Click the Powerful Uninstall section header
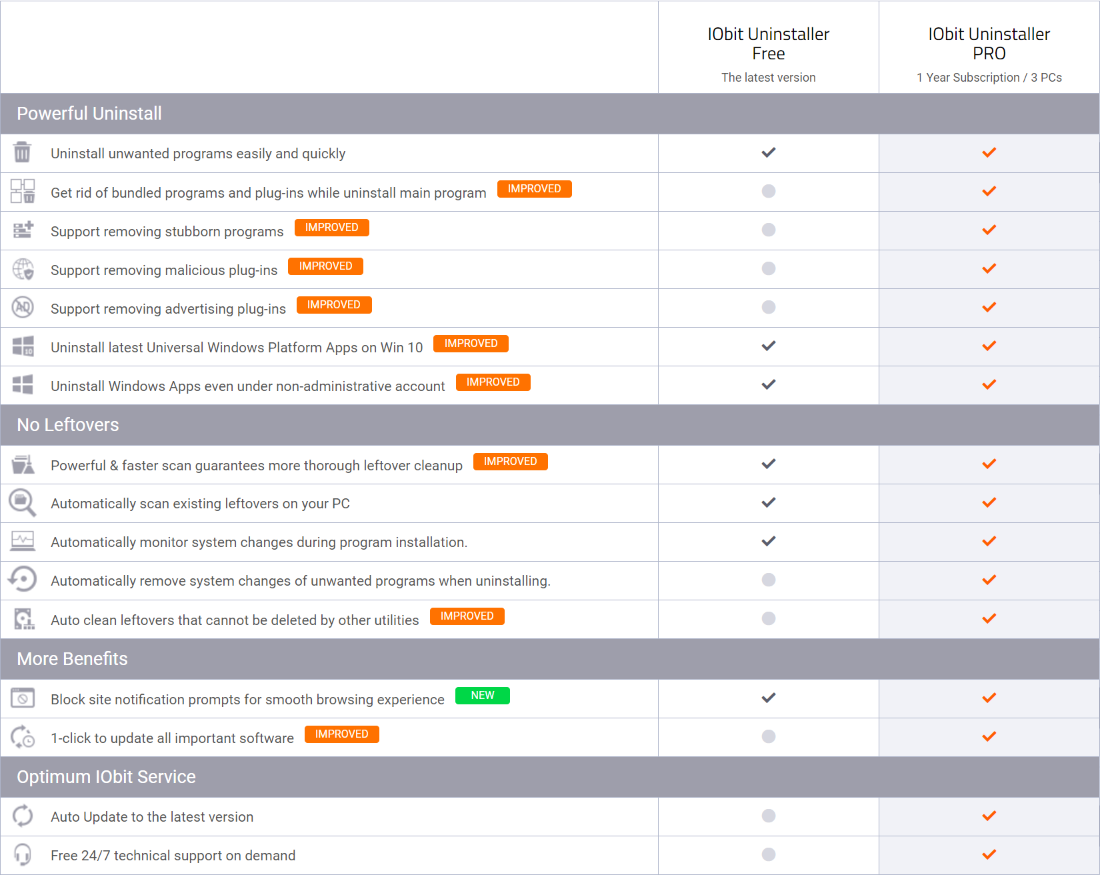The height and width of the screenshot is (875, 1100). 89,114
